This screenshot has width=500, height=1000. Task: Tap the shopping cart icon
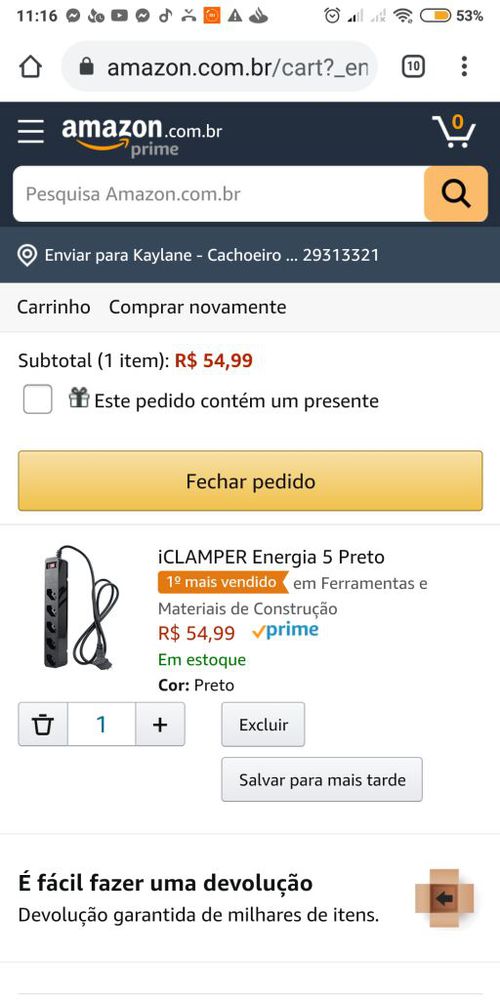454,131
